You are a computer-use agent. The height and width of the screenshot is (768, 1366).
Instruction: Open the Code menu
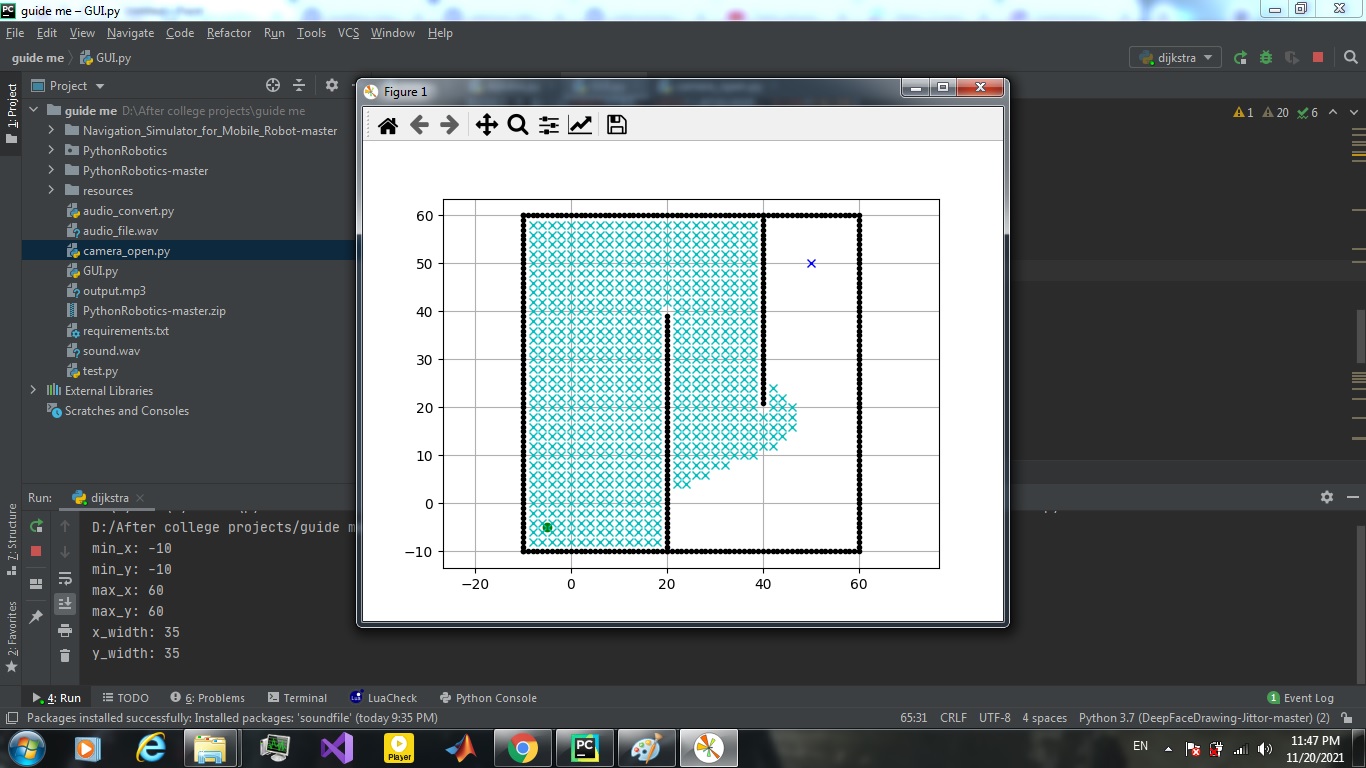pyautogui.click(x=180, y=33)
